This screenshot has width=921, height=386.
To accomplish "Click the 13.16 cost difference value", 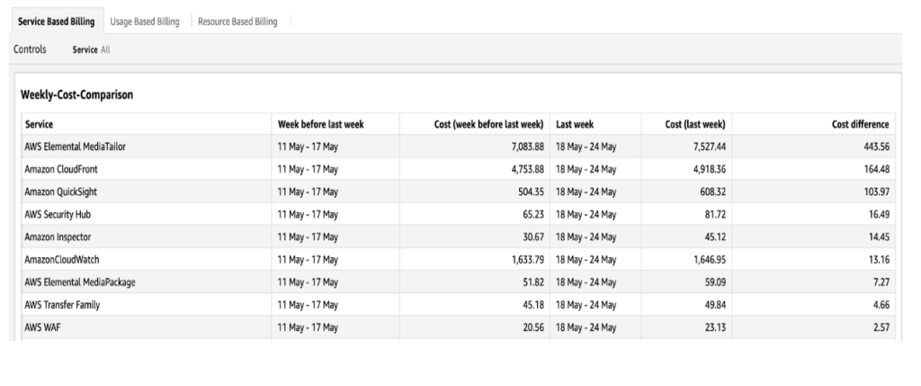I will coord(878,260).
